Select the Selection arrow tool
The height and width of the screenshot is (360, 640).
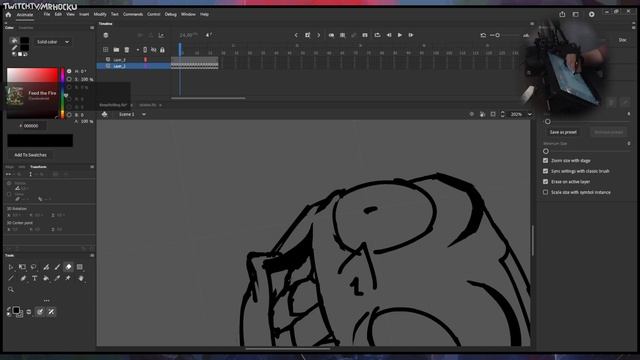pyautogui.click(x=11, y=267)
